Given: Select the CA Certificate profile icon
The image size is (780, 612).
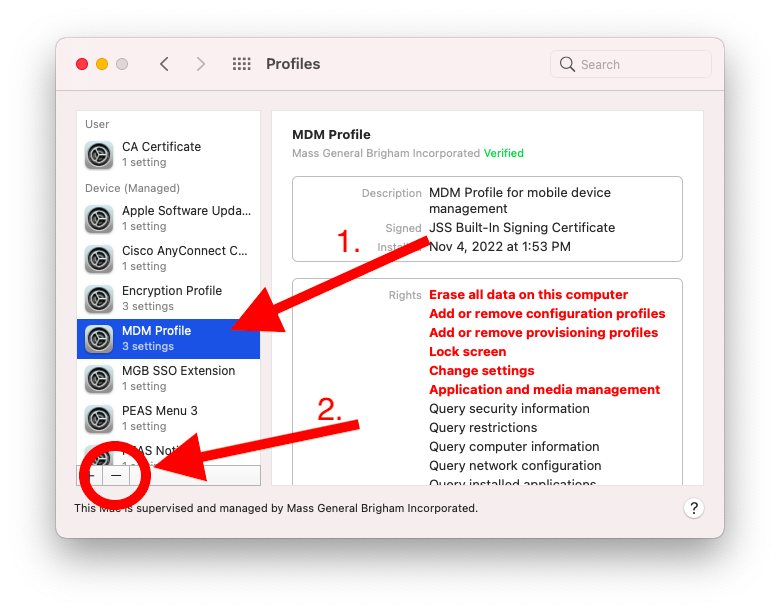Looking at the screenshot, I should click(x=99, y=155).
